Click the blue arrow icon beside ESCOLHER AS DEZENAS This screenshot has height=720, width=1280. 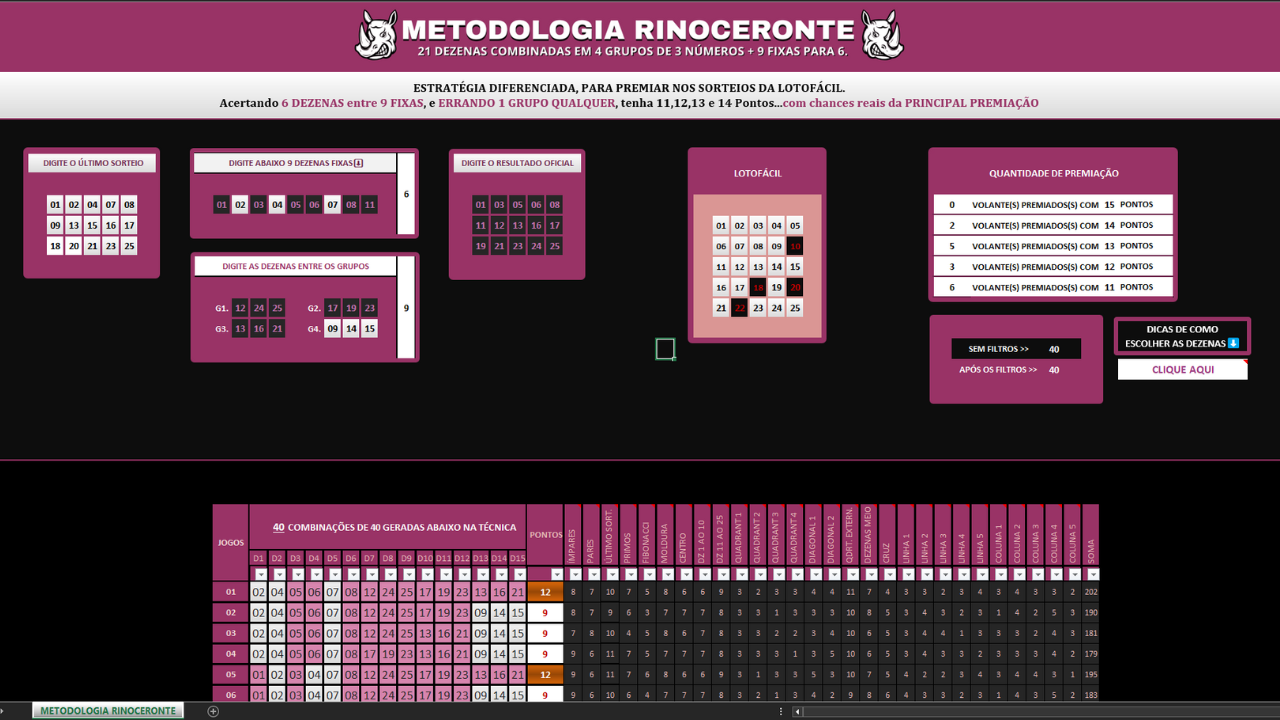coord(1233,343)
